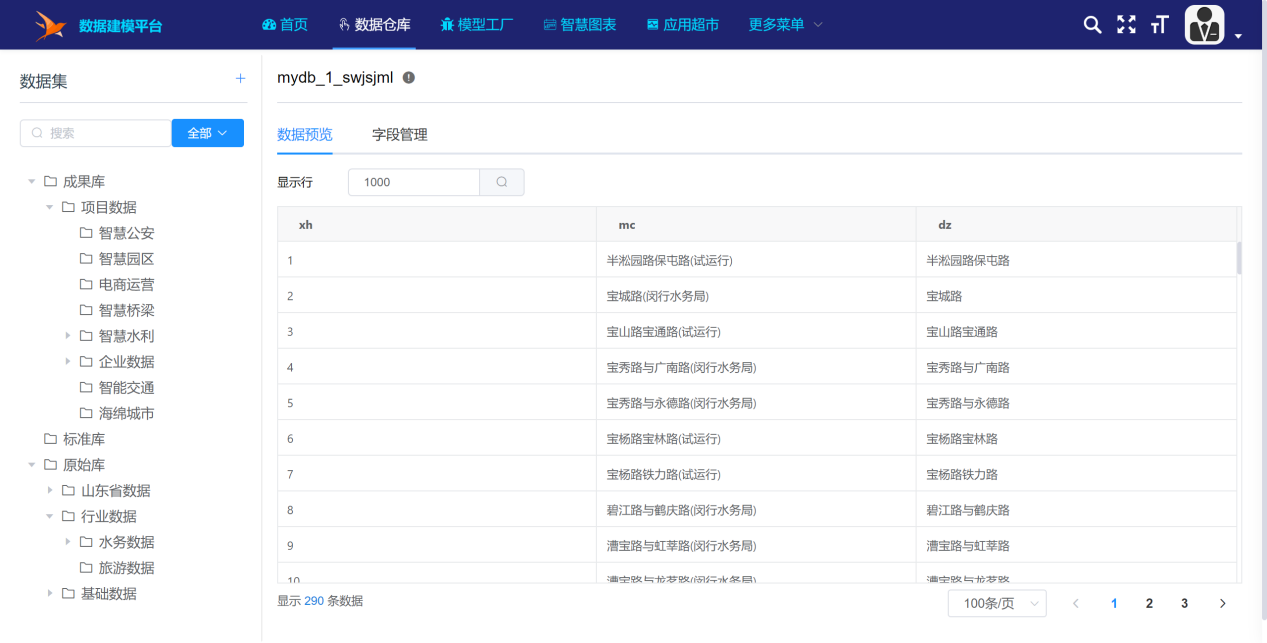1267x643 pixels.
Task: Select the 旅游数据 folder
Action: point(126,568)
